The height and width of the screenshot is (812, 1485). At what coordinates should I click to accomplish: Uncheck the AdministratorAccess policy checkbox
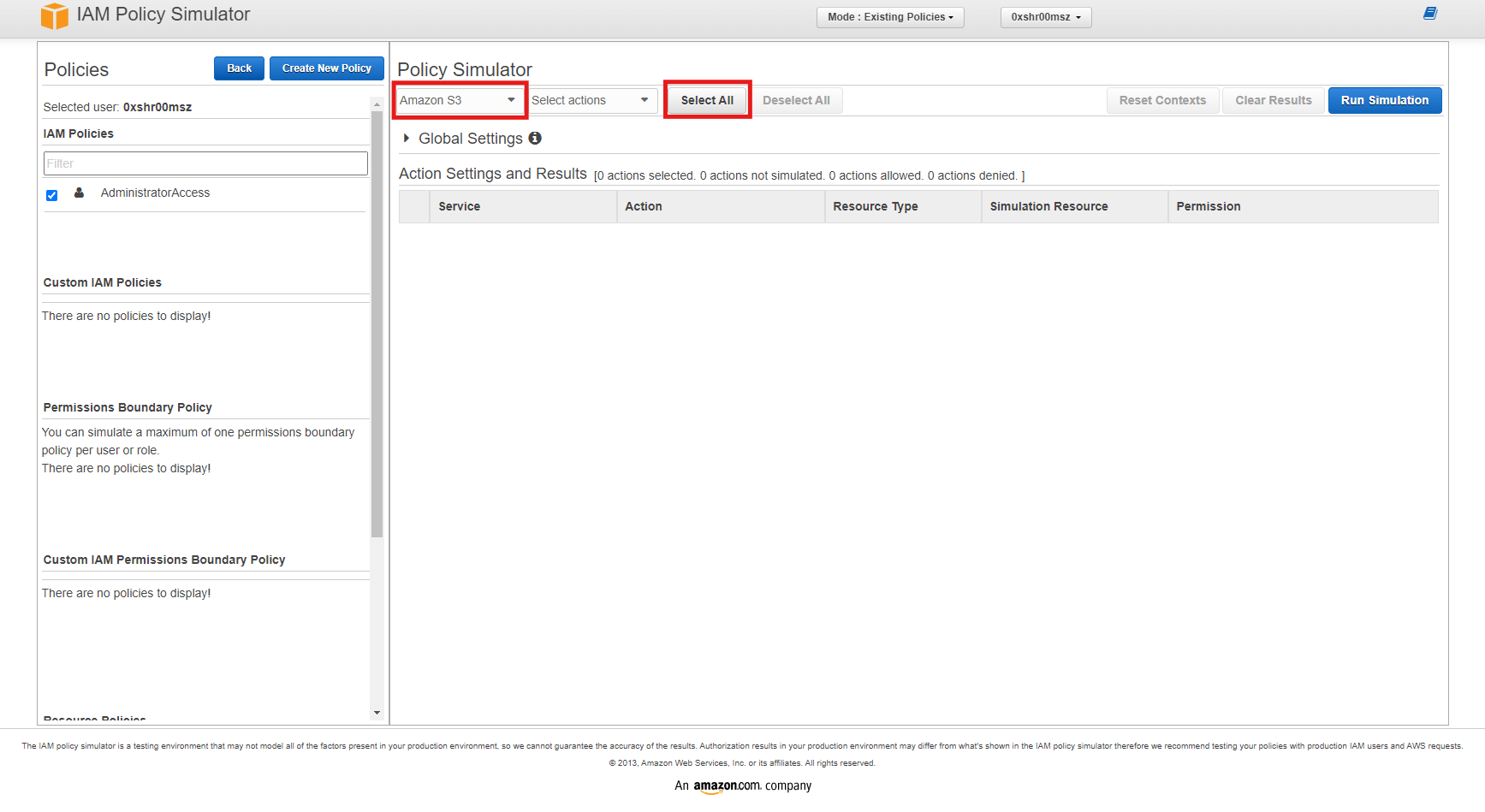coord(52,195)
